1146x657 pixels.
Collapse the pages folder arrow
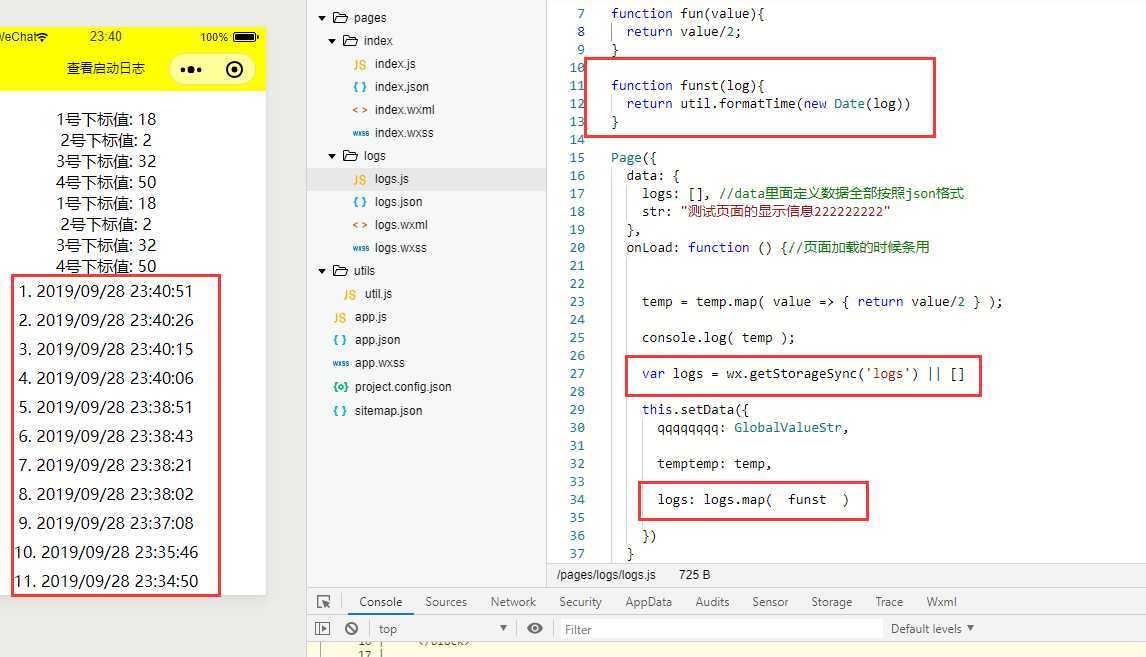pos(322,18)
